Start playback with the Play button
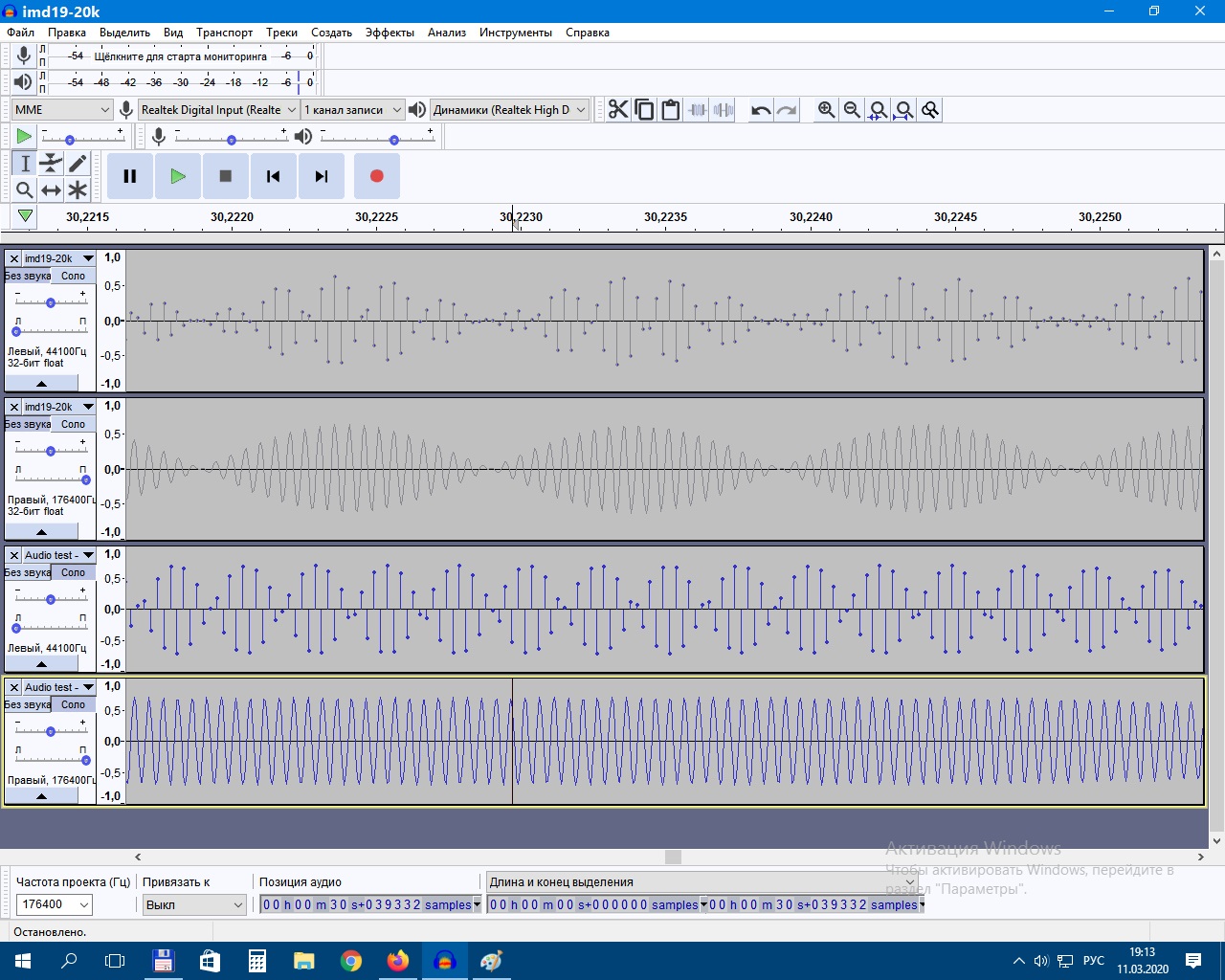 pyautogui.click(x=178, y=176)
